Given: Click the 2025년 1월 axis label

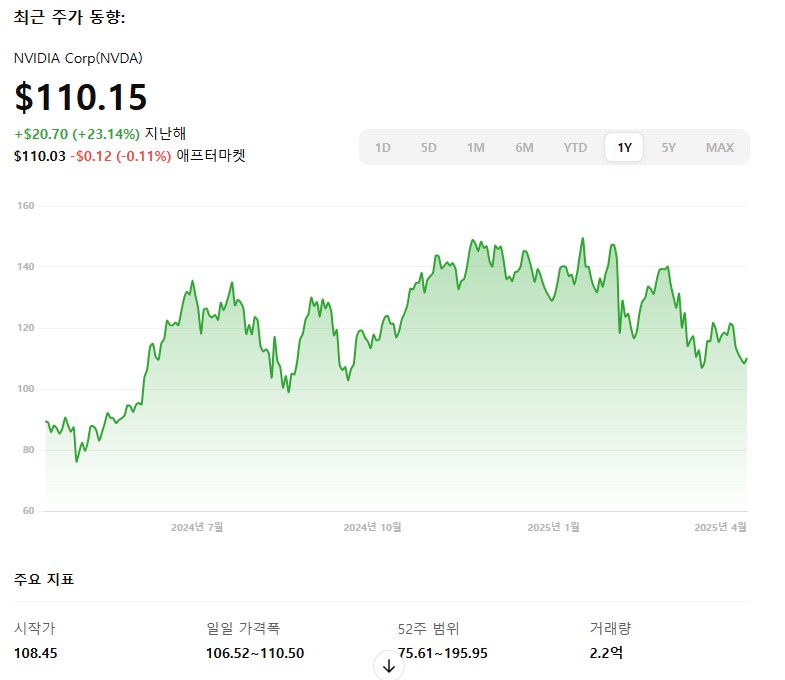Looking at the screenshot, I should click(x=553, y=527).
